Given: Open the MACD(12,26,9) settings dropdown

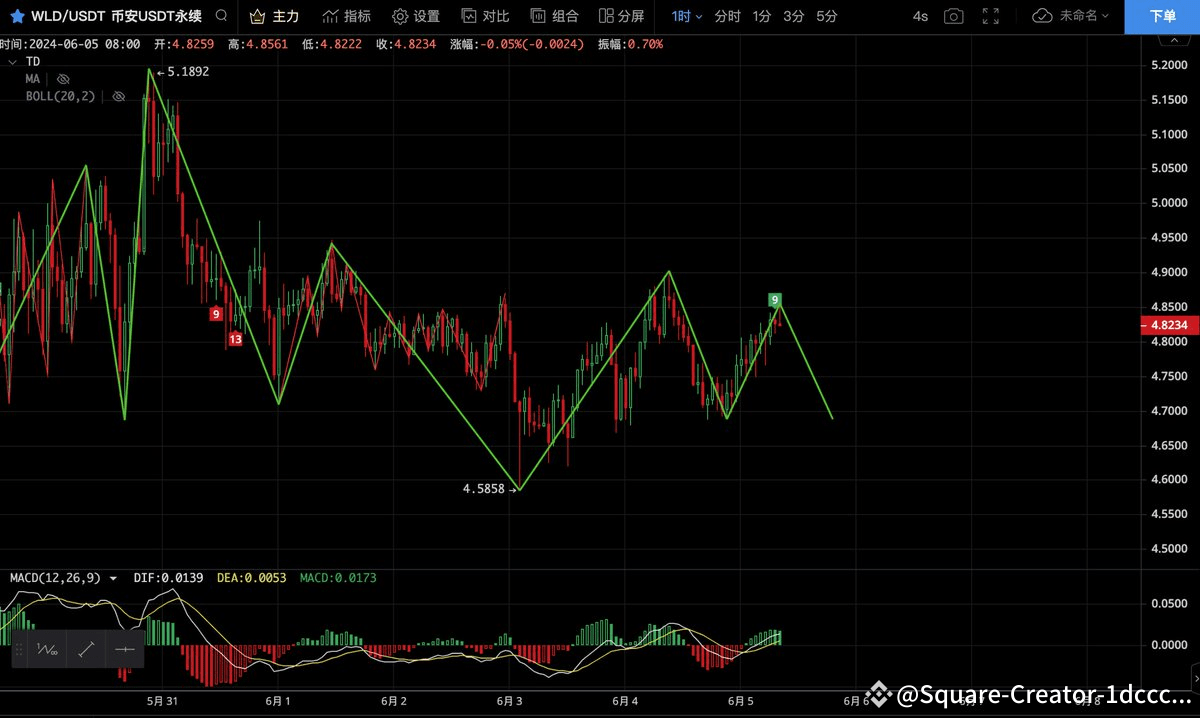Looking at the screenshot, I should (113, 578).
